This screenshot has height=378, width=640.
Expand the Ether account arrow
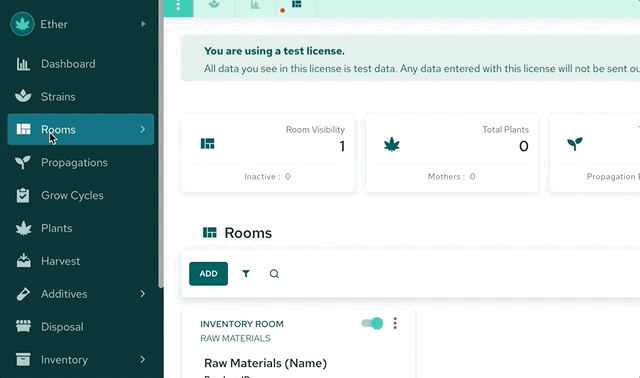[x=143, y=24]
